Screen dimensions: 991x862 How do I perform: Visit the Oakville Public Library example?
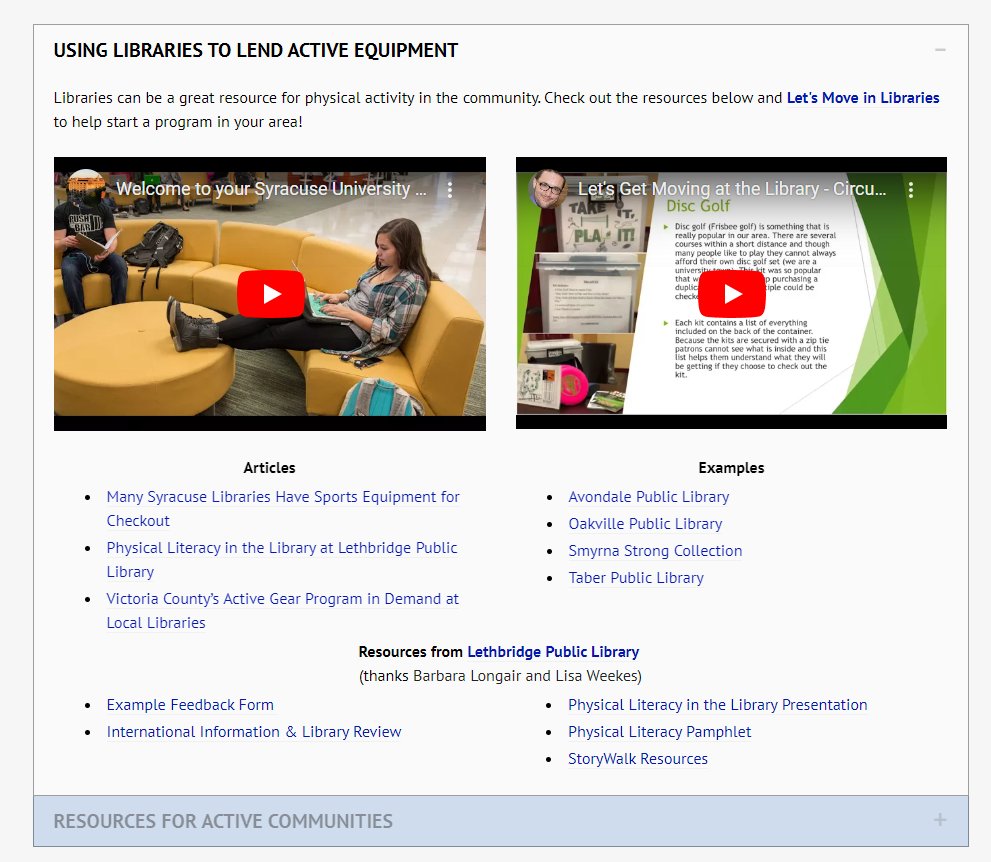[645, 524]
